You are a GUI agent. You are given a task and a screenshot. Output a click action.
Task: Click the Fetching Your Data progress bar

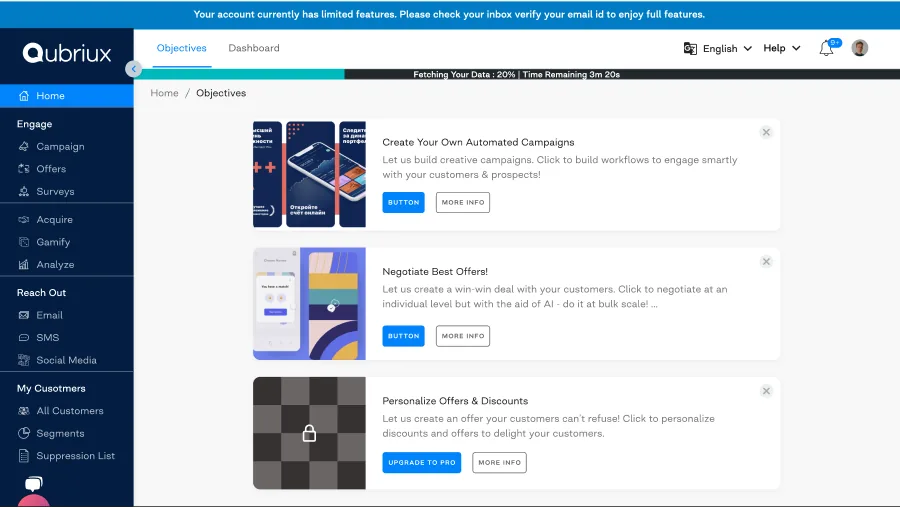[x=517, y=74]
